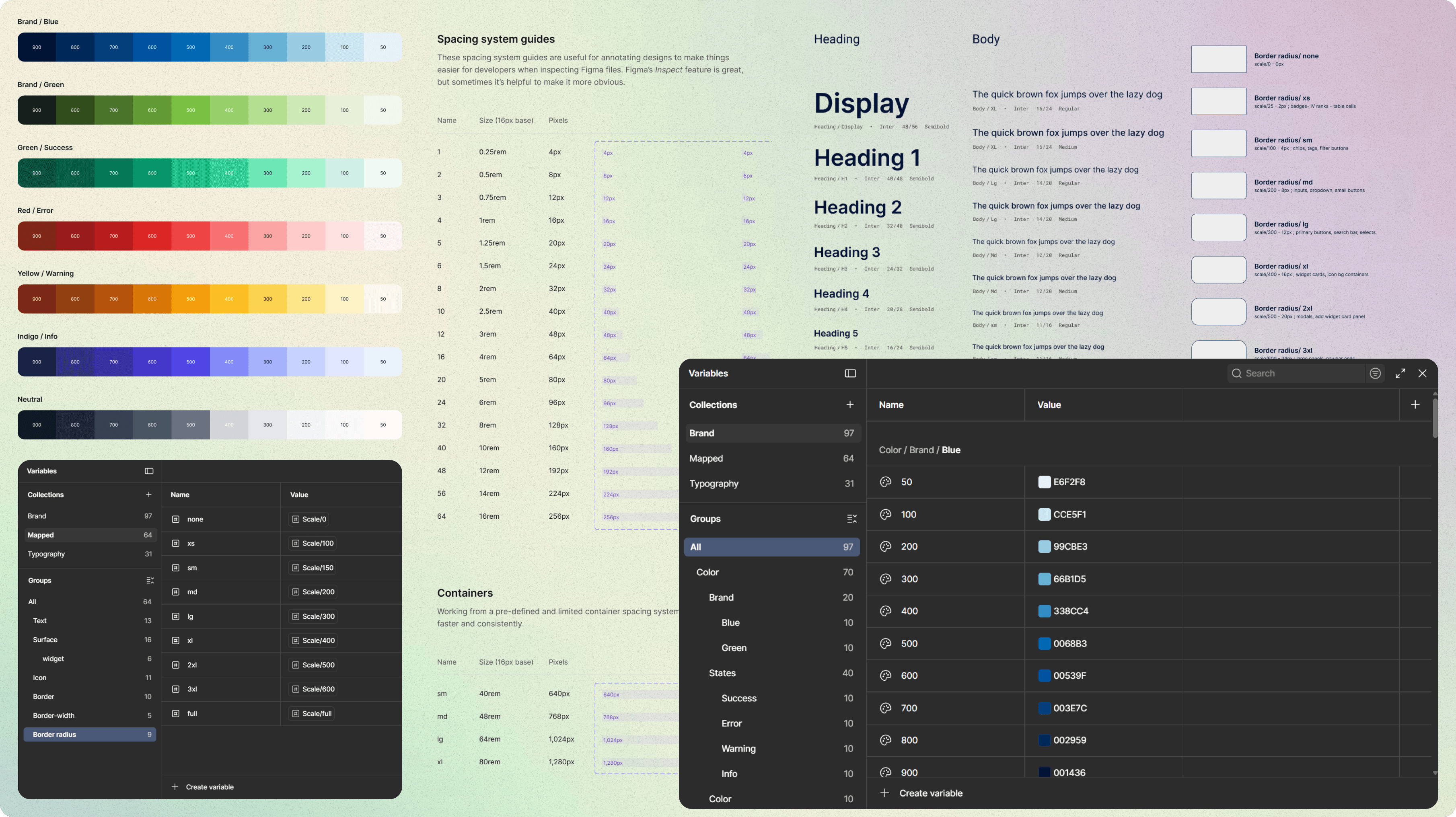Viewport: 1456px width, 817px height.
Task: Open the States group in tree
Action: [x=722, y=673]
